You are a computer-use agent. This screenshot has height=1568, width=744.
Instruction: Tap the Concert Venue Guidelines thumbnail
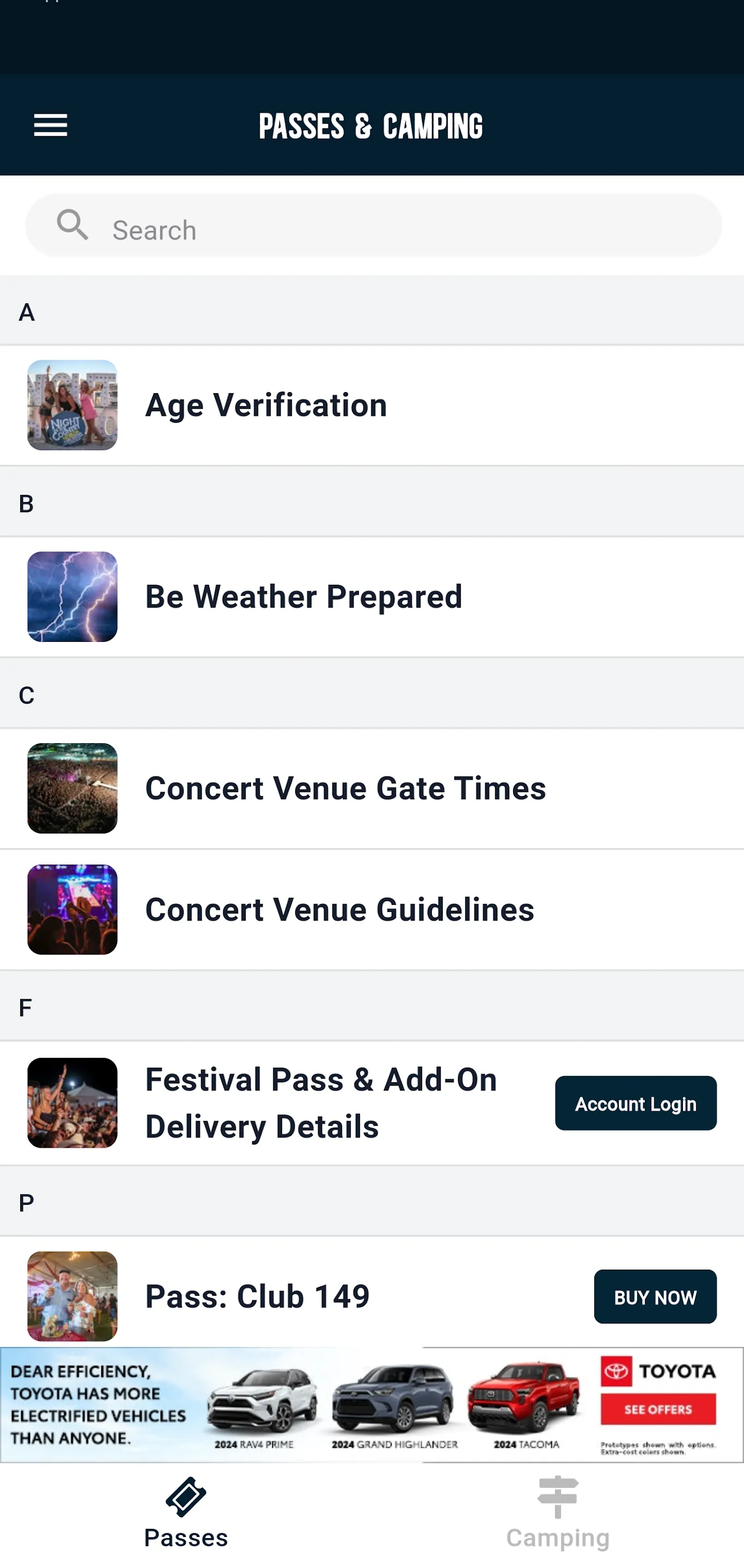click(x=72, y=909)
